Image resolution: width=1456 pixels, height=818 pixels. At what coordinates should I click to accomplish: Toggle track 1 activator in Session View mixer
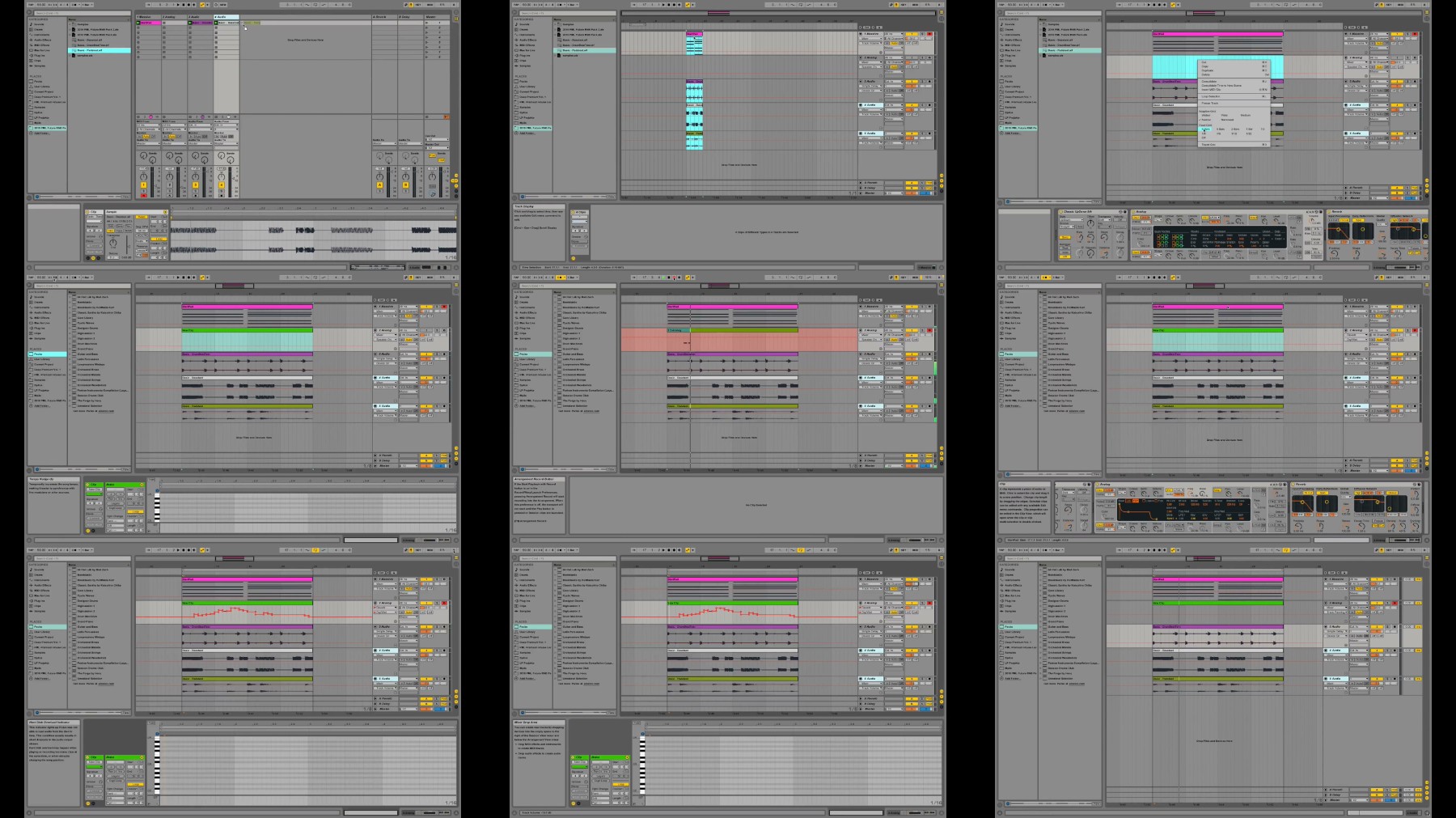(144, 184)
